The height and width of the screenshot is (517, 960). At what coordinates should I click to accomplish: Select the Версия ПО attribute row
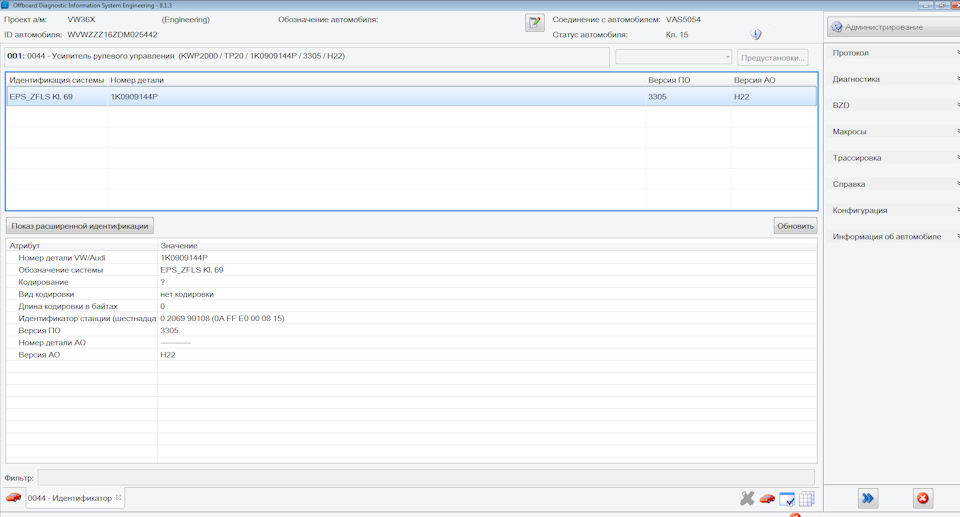pyautogui.click(x=411, y=331)
